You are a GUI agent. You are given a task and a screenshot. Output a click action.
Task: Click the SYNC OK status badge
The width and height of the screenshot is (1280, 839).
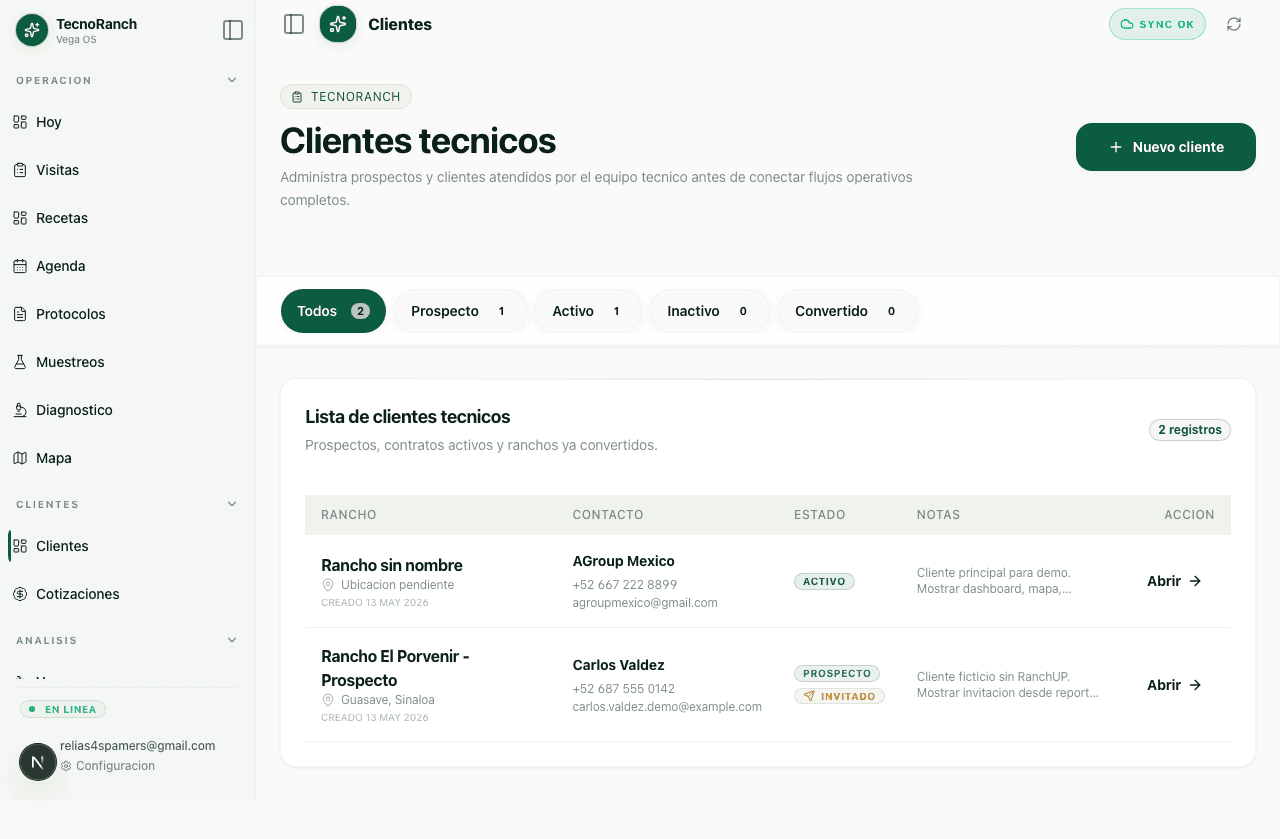click(1157, 24)
